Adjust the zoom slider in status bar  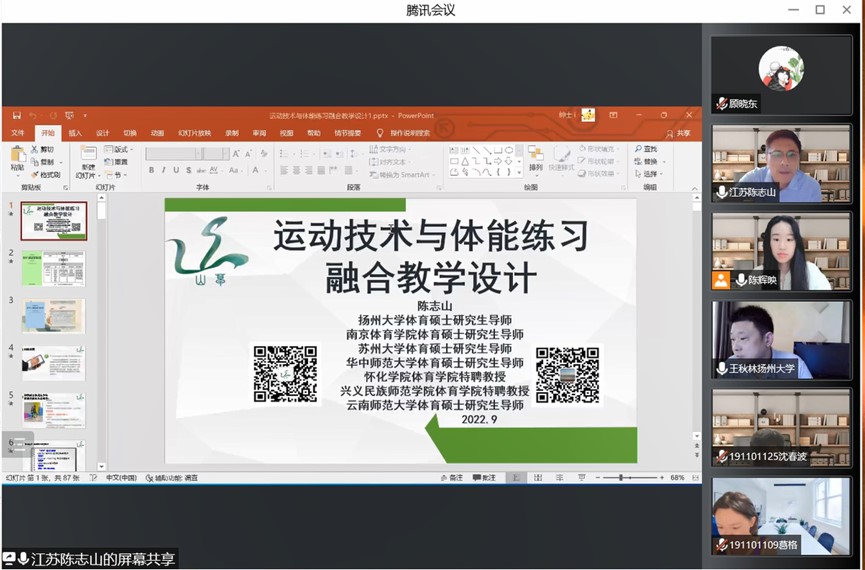621,478
